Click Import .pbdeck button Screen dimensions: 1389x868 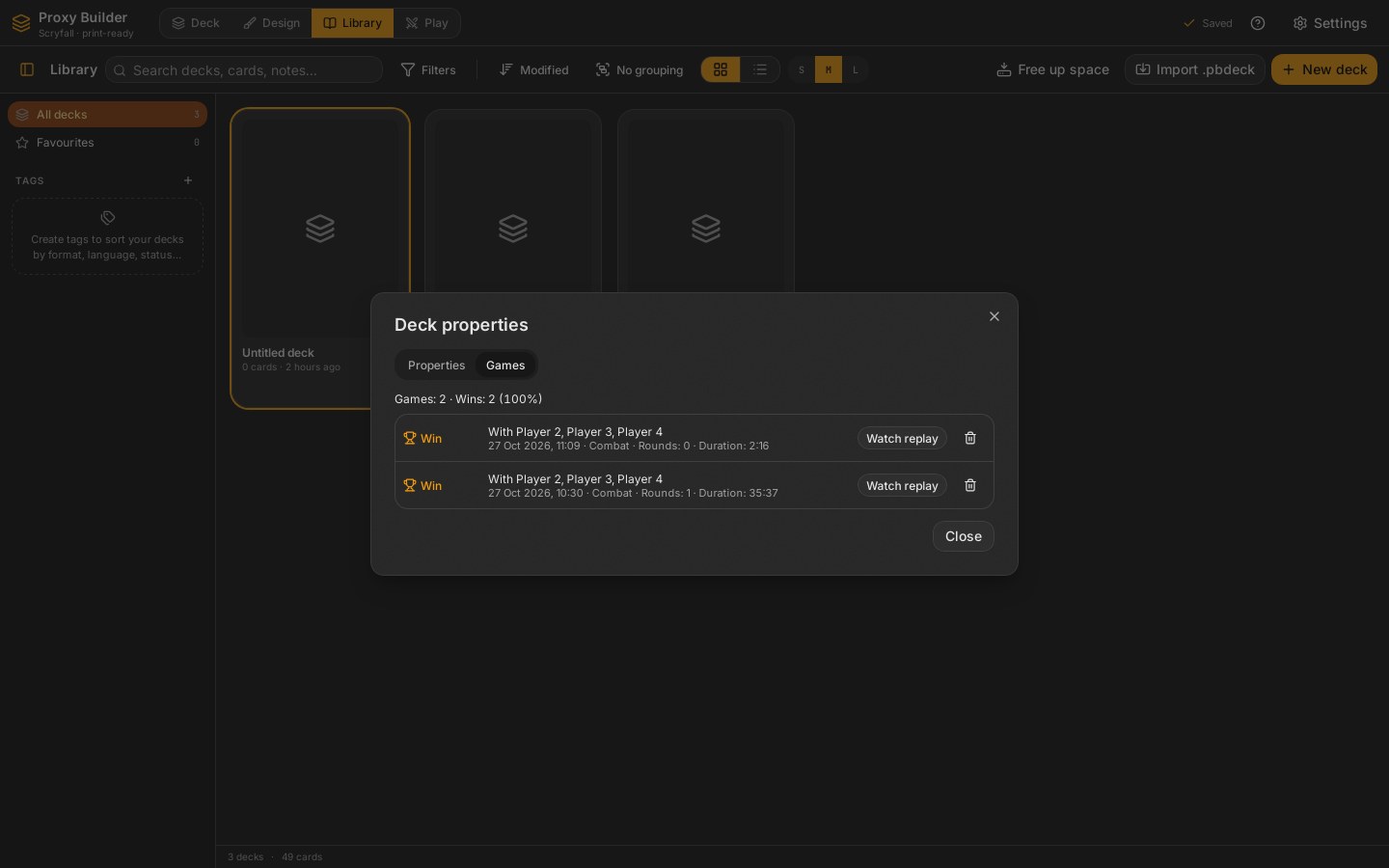[1195, 69]
